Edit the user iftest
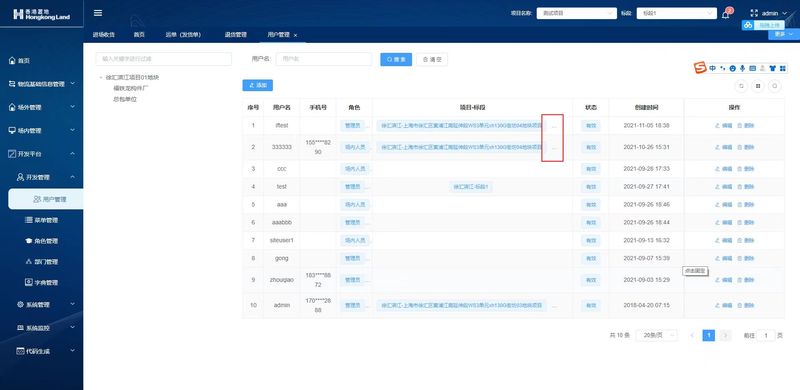Screen dimensions: 800x390 723,126
